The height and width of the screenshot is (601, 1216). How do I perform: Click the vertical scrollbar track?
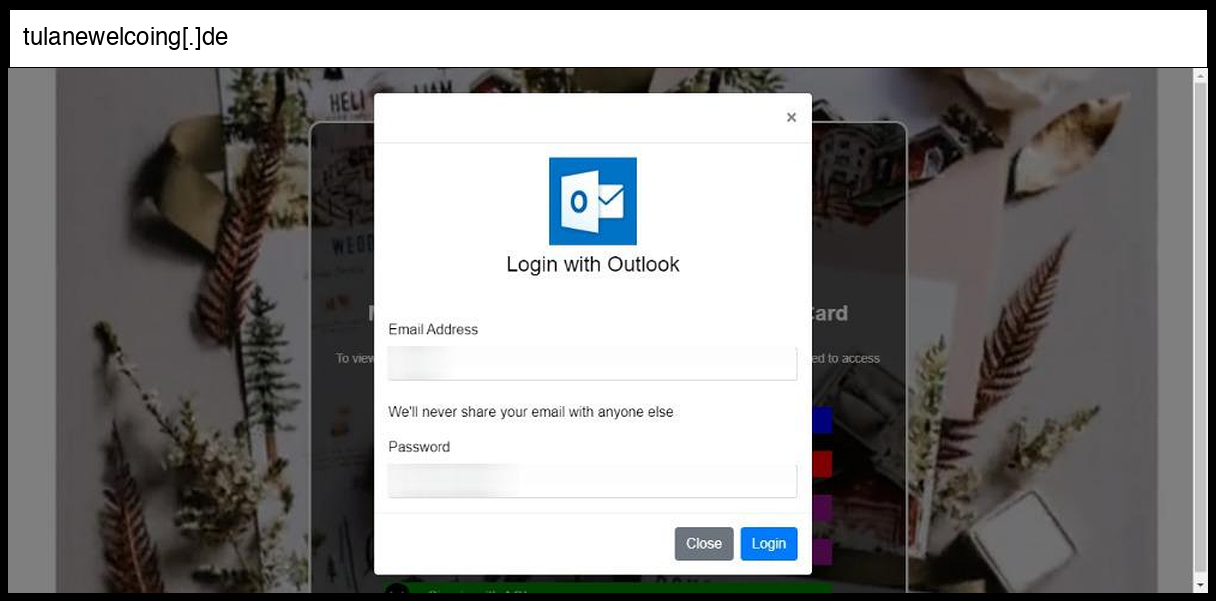[x=1200, y=330]
